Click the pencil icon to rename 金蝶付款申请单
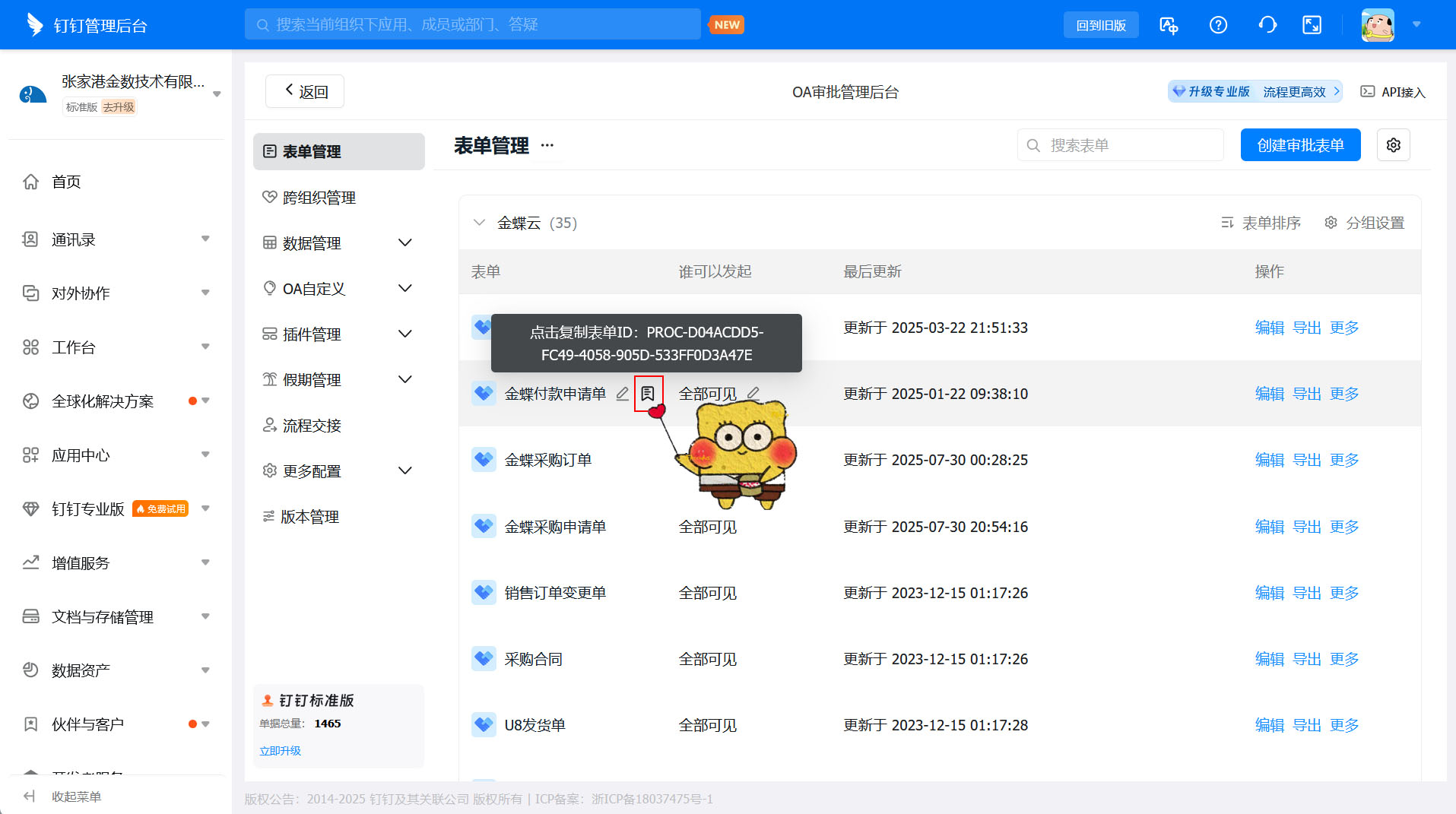 (x=623, y=393)
